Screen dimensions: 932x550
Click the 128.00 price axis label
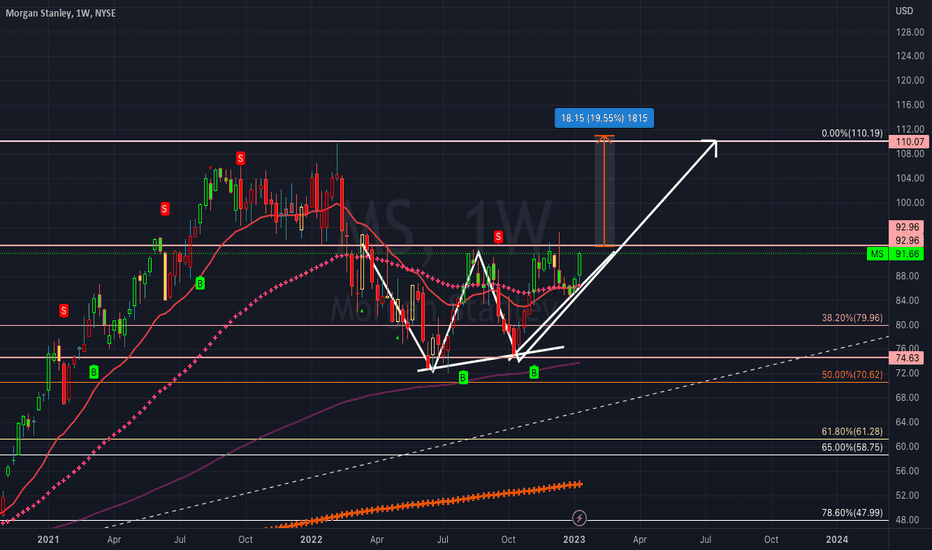coord(910,32)
